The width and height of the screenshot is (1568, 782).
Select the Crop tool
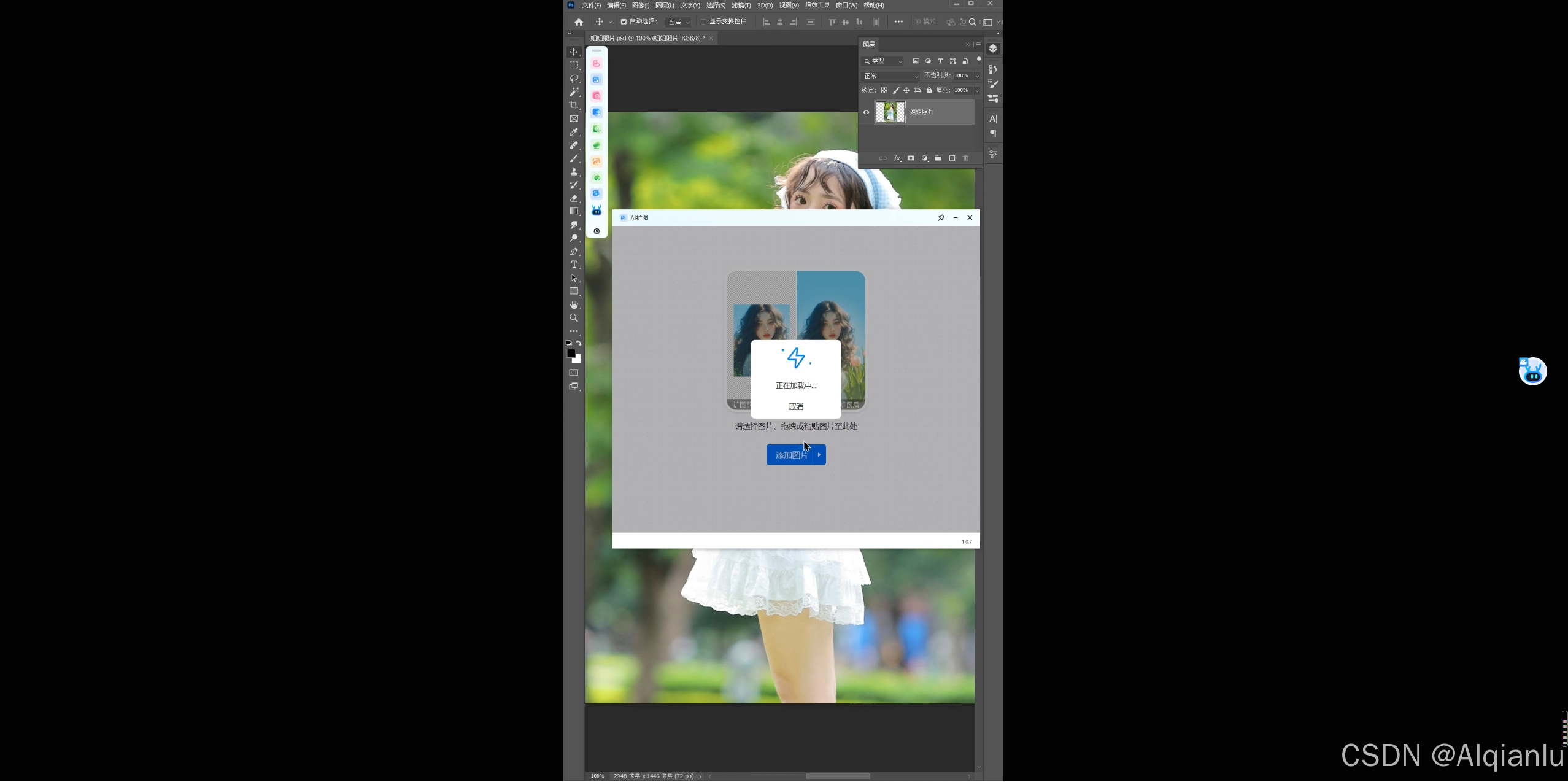pos(574,105)
